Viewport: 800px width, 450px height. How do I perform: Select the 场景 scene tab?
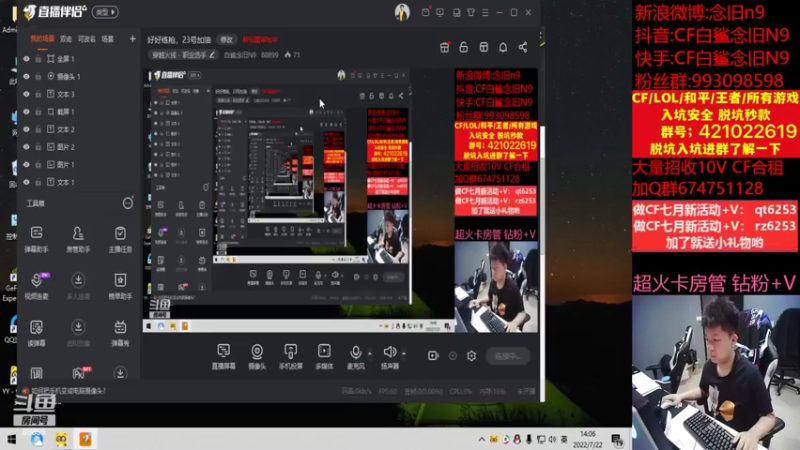[x=108, y=39]
